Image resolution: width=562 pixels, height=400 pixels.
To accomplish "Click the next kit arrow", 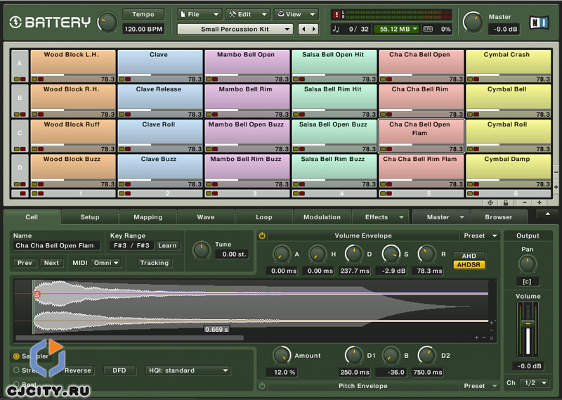I will tap(314, 29).
